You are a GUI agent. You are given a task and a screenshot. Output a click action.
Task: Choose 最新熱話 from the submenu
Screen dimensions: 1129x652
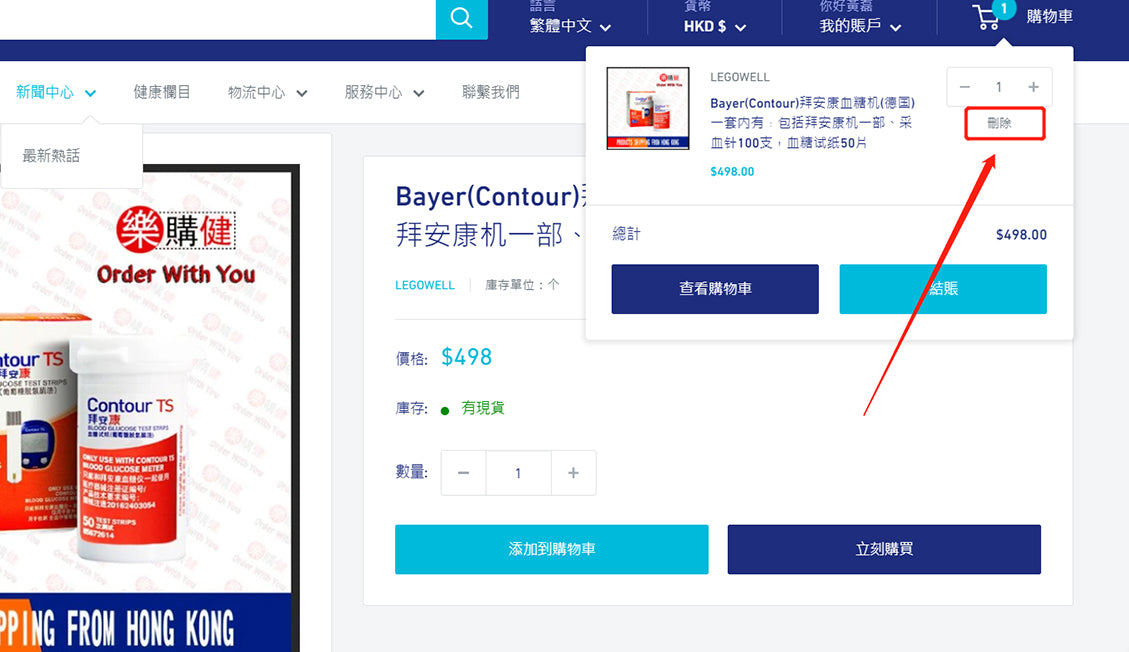tap(51, 156)
